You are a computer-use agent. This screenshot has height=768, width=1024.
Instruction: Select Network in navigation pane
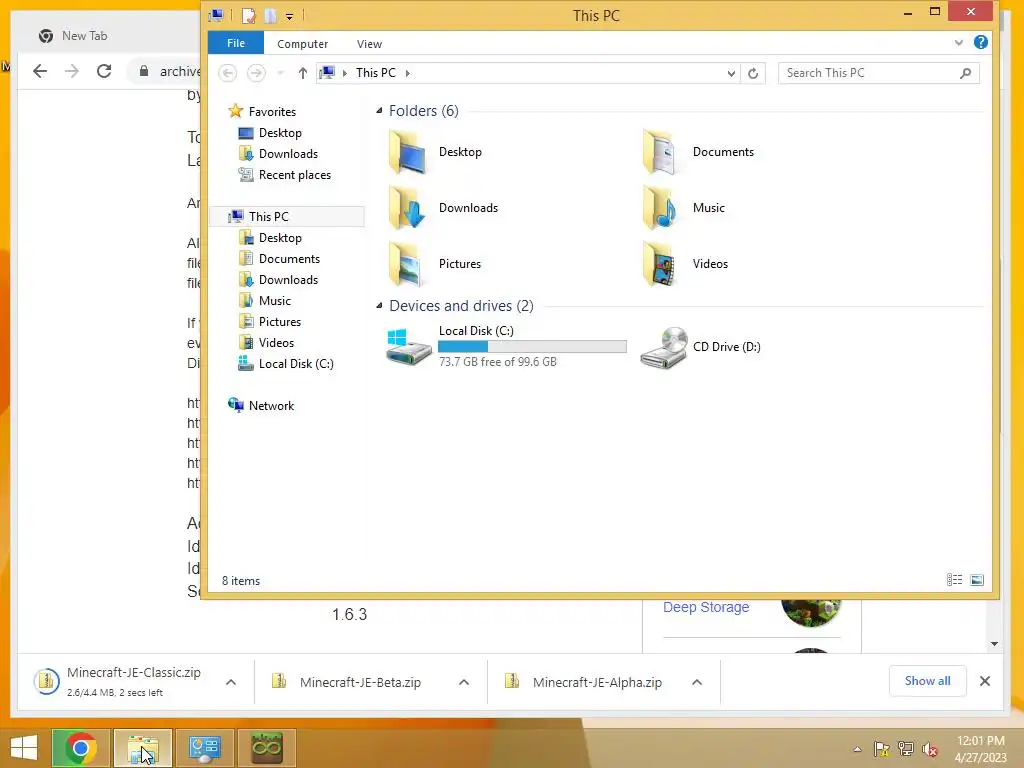(271, 406)
